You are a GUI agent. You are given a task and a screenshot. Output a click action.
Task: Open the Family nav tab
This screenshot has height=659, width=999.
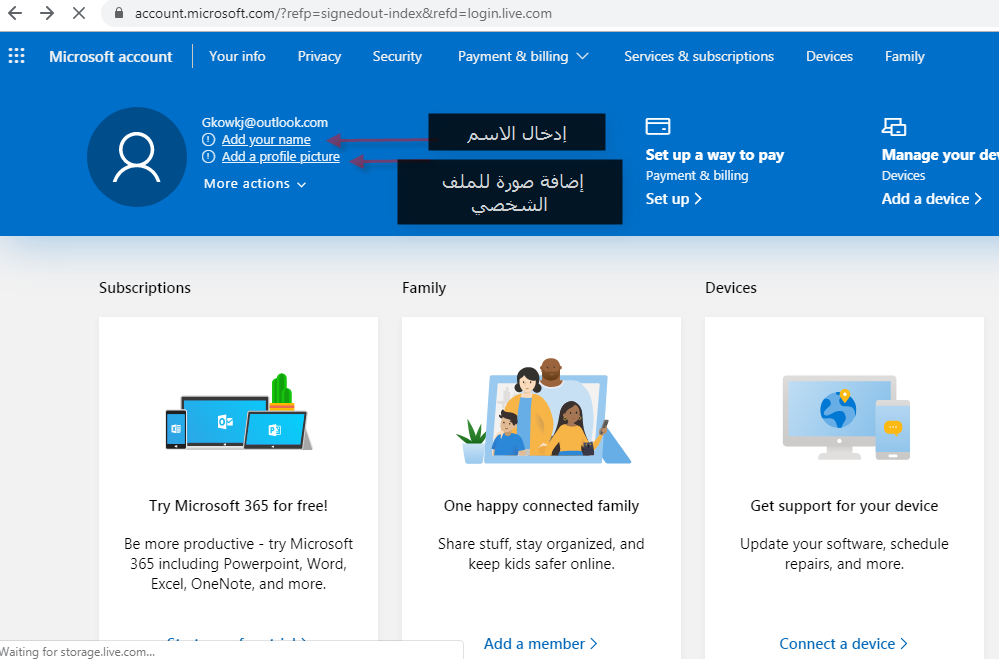click(904, 56)
